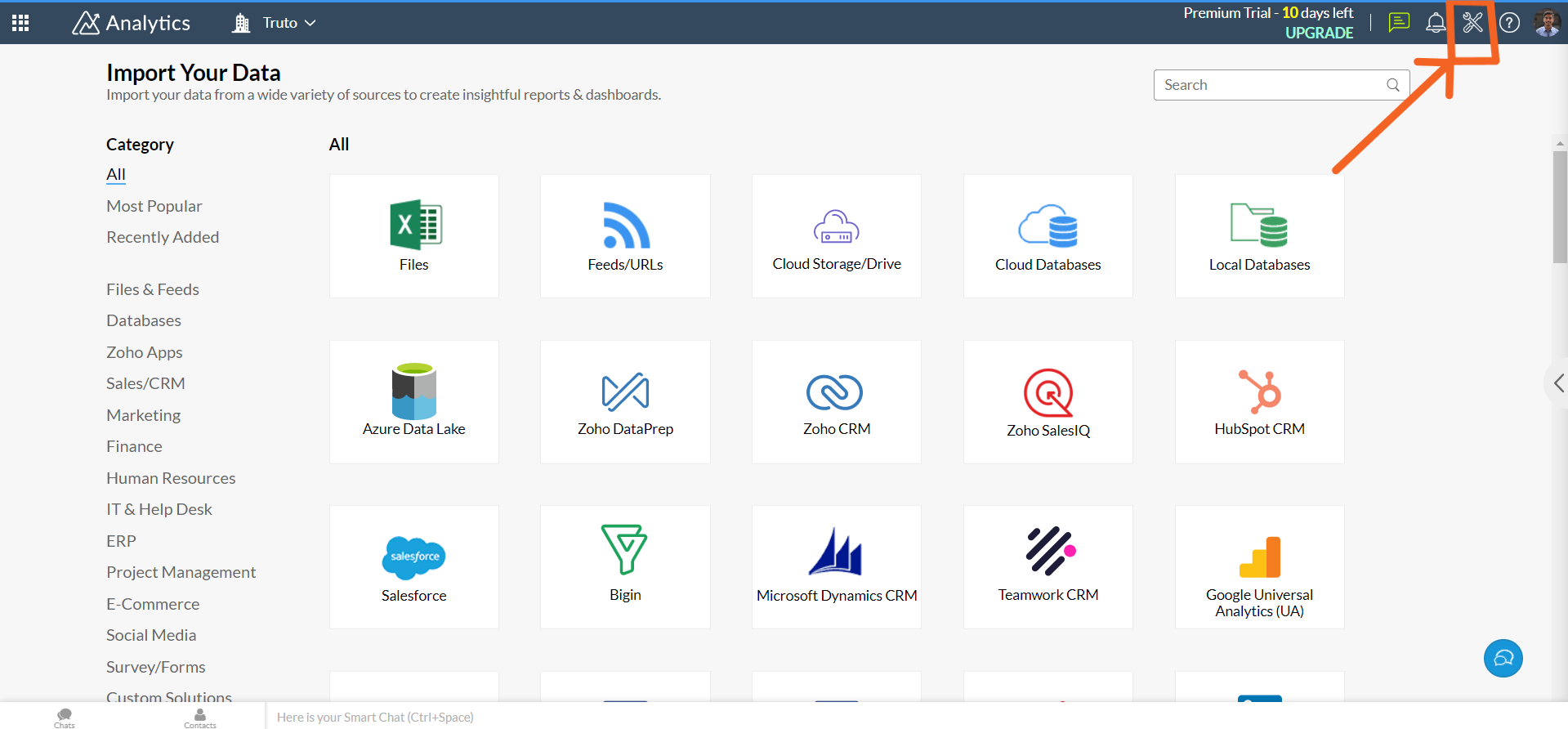Select the Survey/Forms category
Image resolution: width=1568 pixels, height=729 pixels.
(156, 667)
